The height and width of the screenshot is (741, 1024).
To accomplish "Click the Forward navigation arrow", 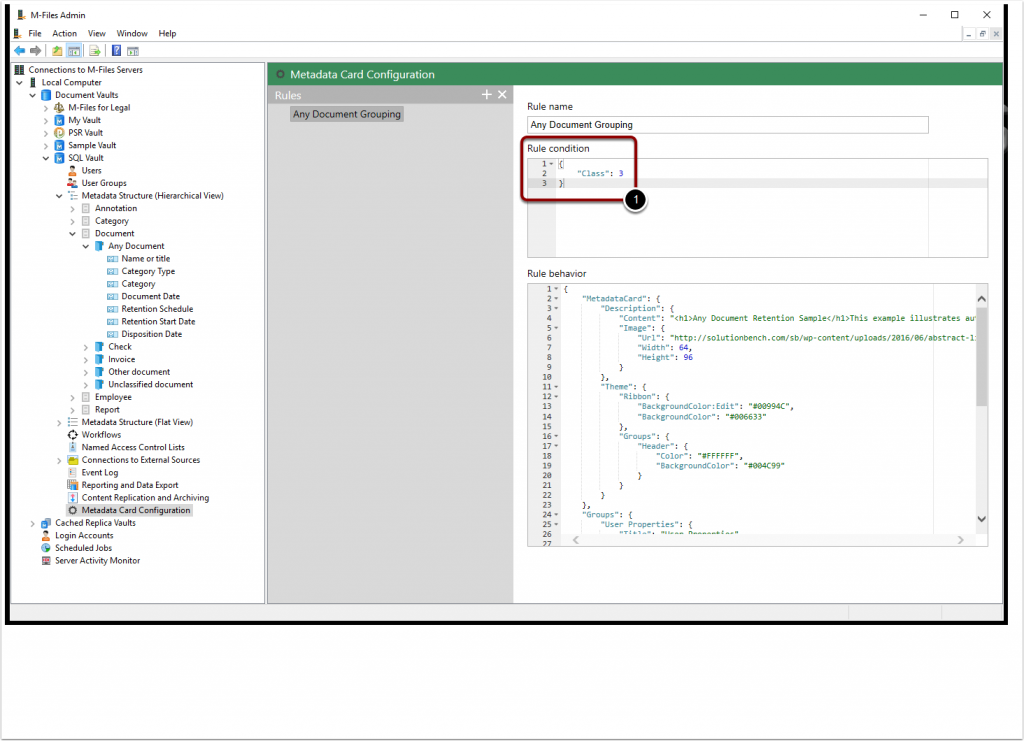I will (35, 49).
